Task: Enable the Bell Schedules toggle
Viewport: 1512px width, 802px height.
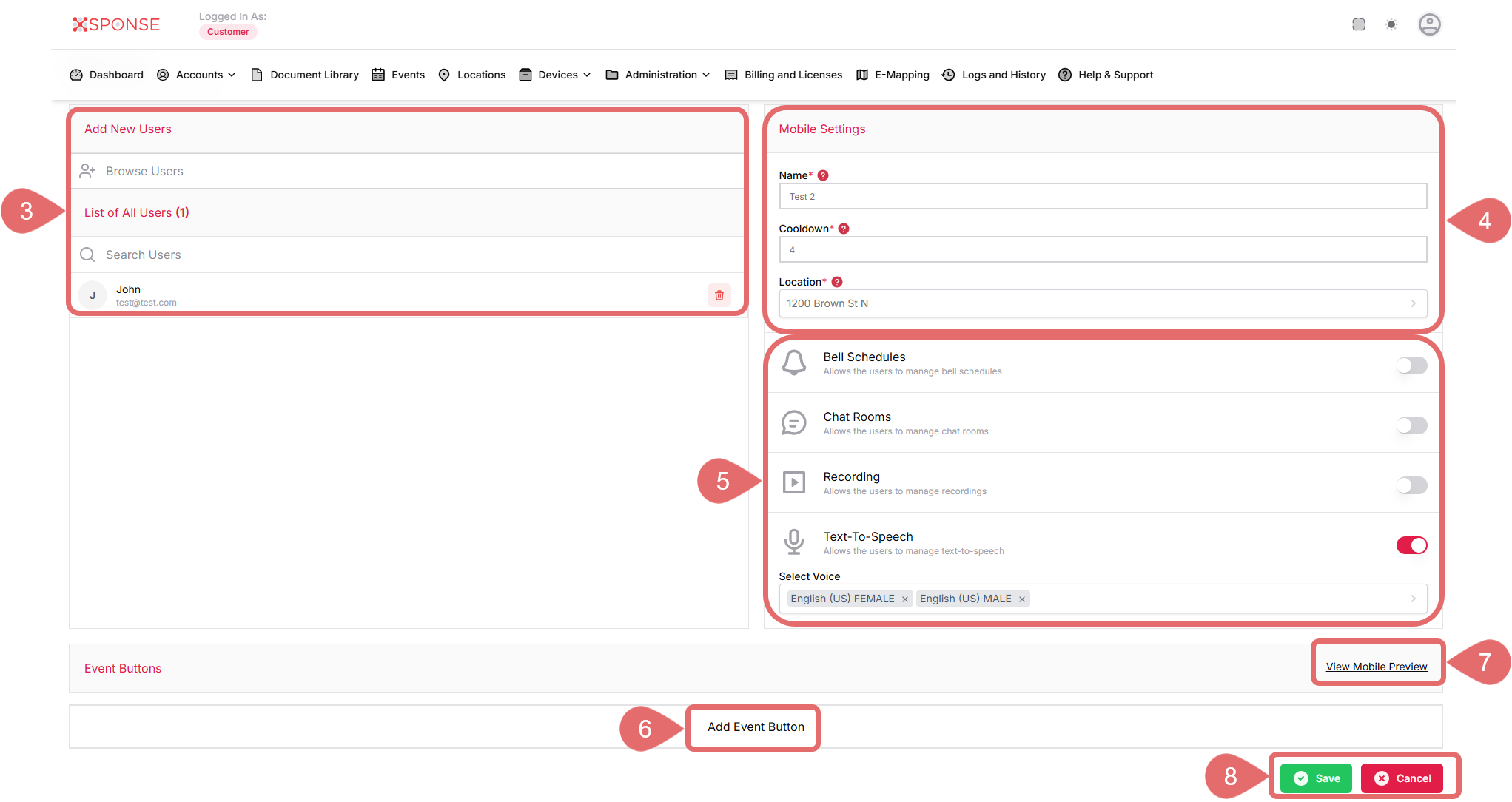Action: (1411, 365)
